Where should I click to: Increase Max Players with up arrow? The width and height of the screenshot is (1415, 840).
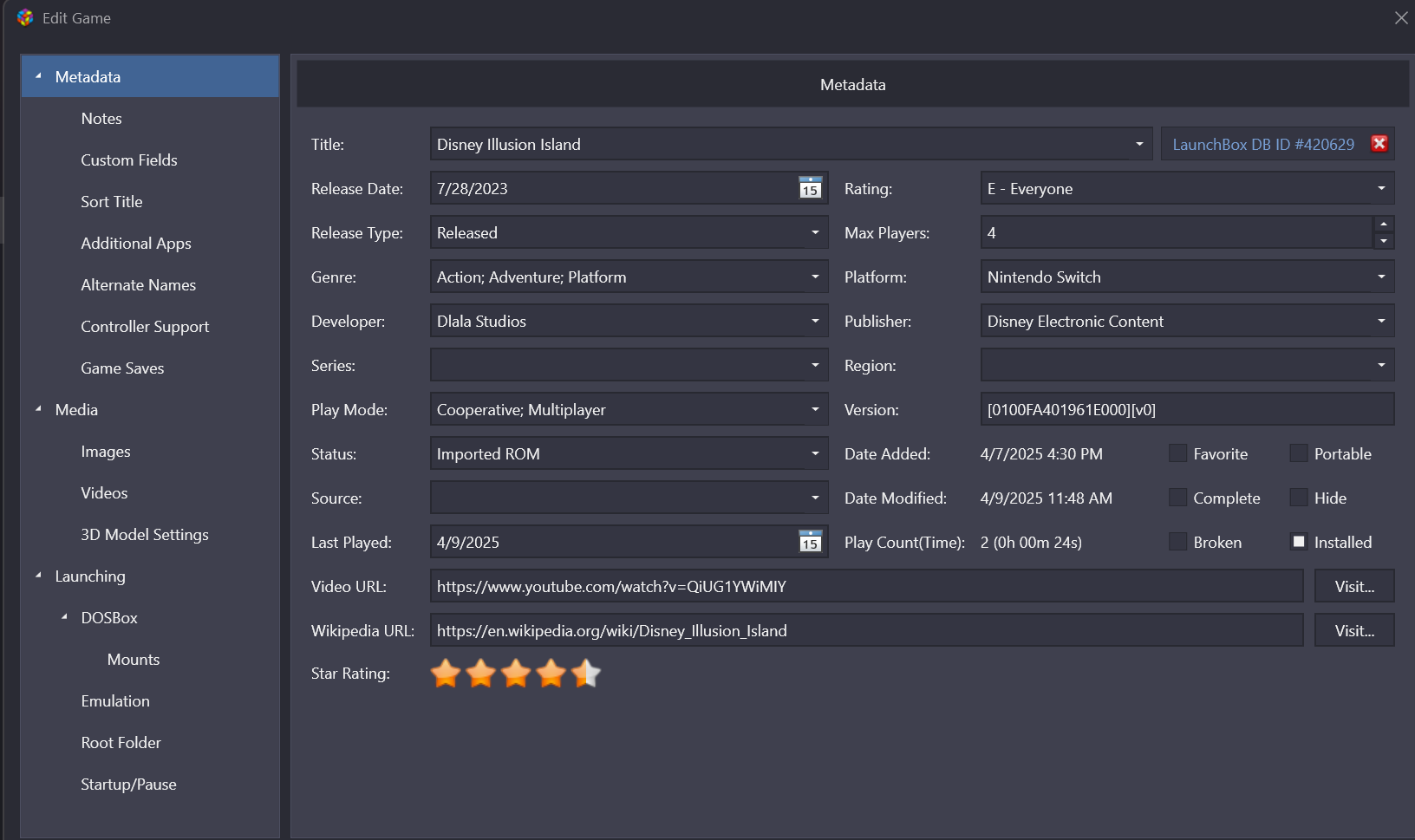(1384, 225)
